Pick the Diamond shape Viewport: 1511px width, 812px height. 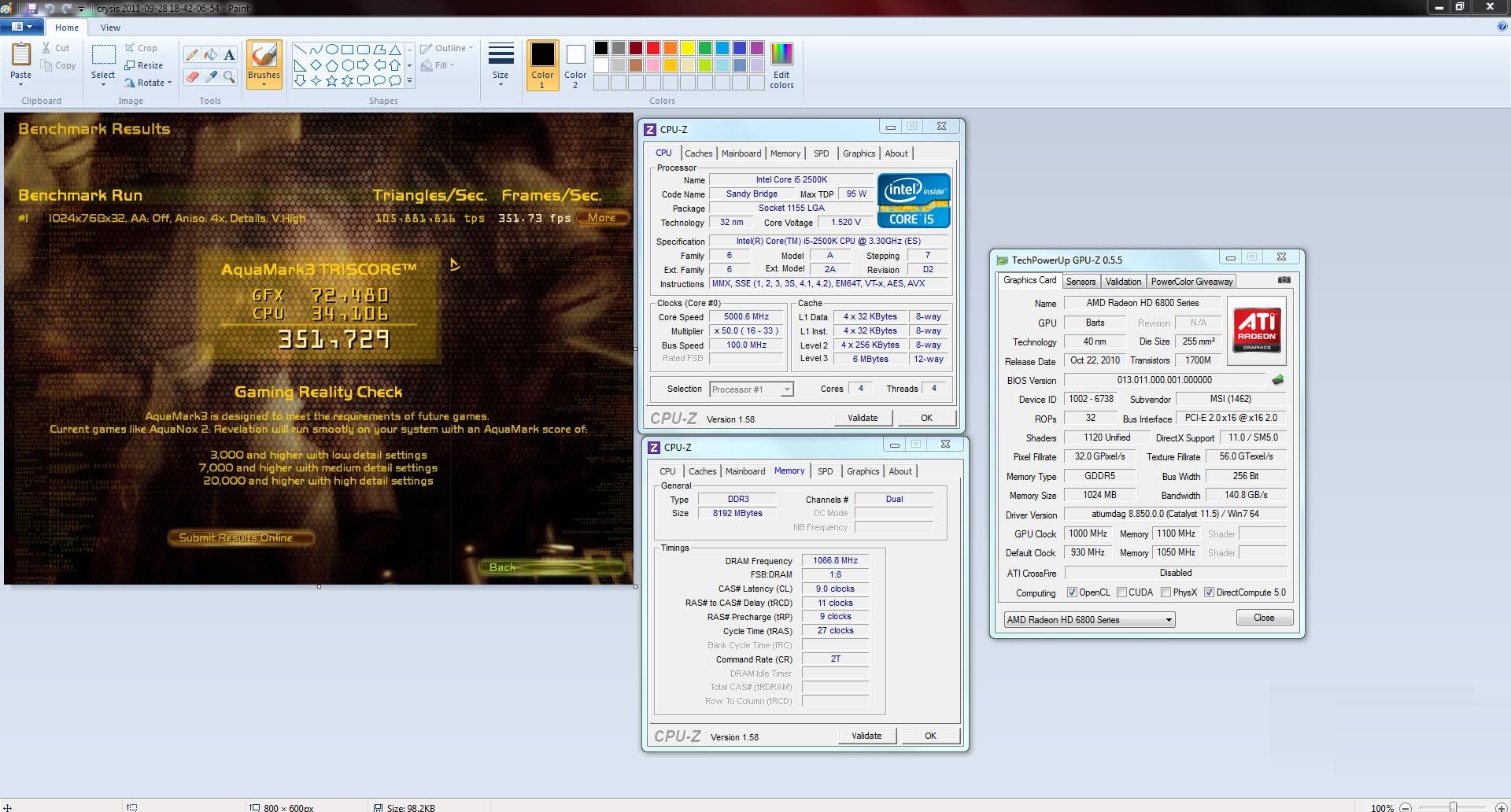(316, 65)
